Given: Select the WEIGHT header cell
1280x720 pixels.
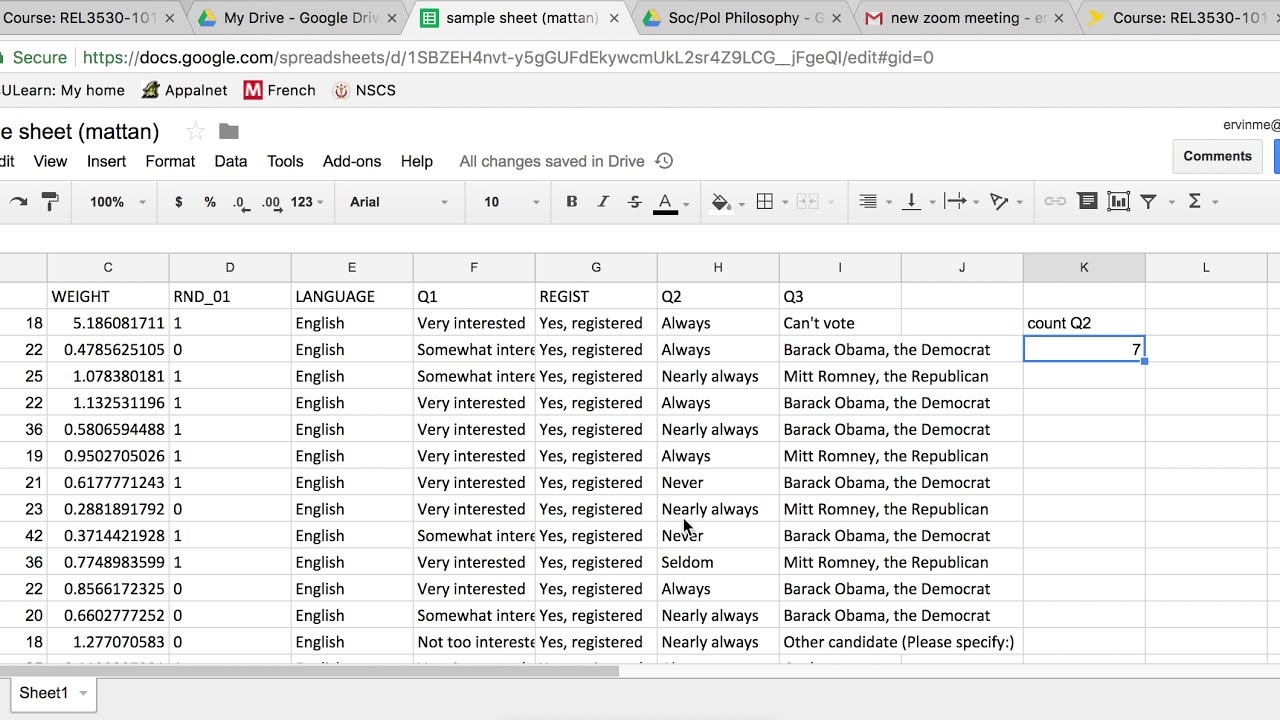Looking at the screenshot, I should coord(108,296).
